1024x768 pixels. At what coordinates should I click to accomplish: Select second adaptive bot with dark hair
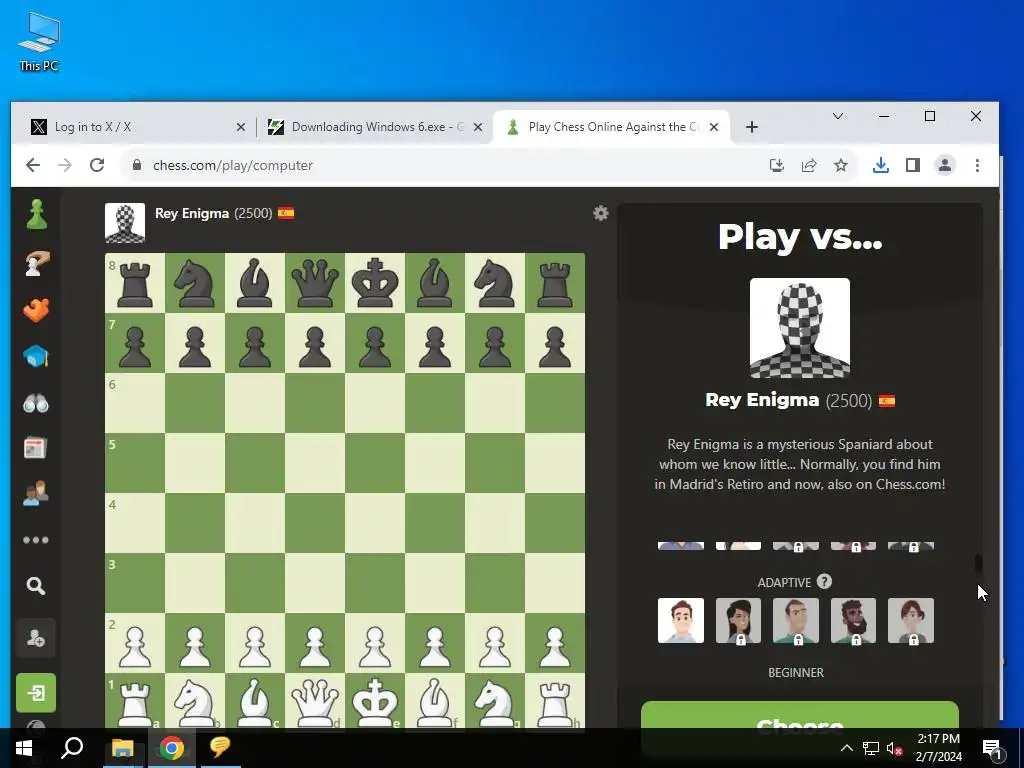click(738, 620)
